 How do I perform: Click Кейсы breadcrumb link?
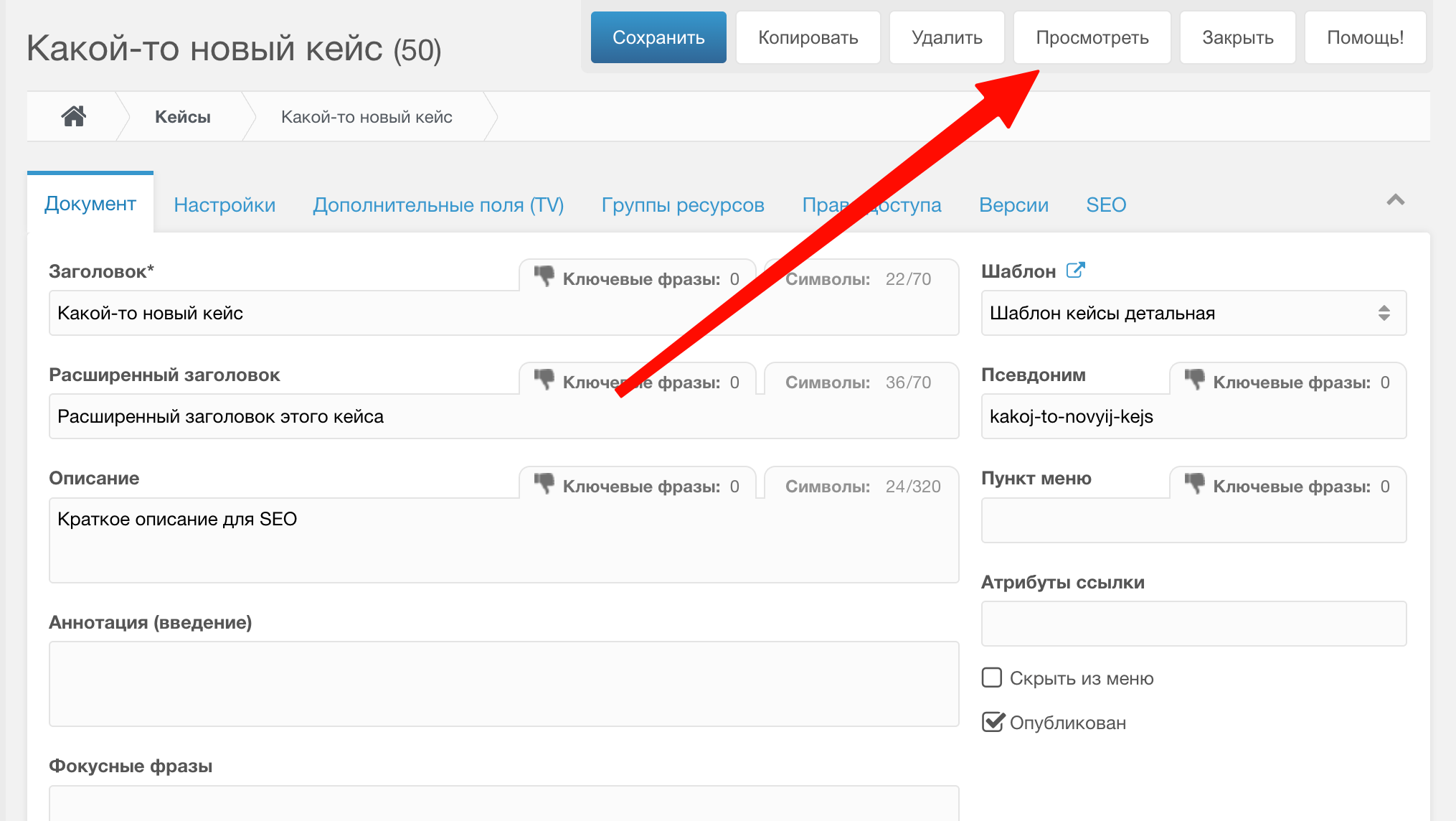click(x=182, y=117)
